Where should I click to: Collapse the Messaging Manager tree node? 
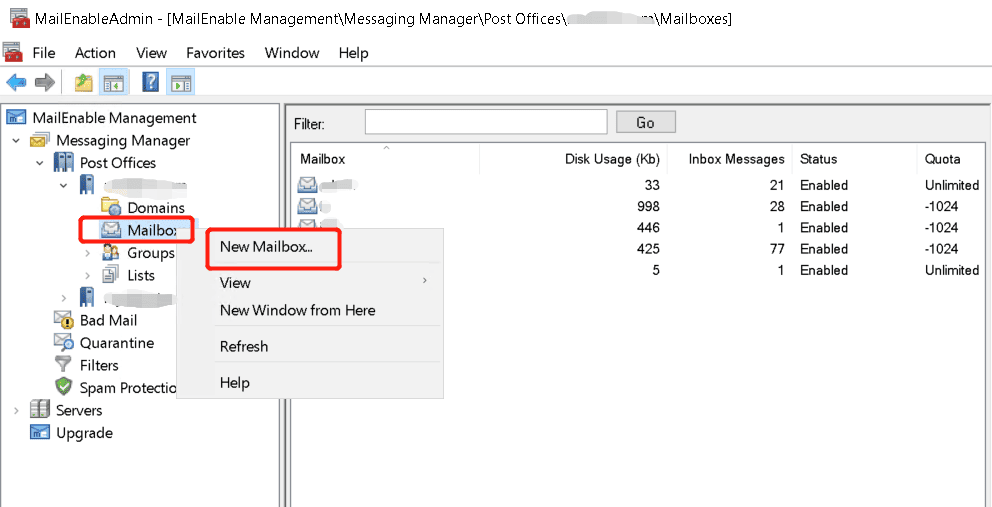click(x=16, y=141)
